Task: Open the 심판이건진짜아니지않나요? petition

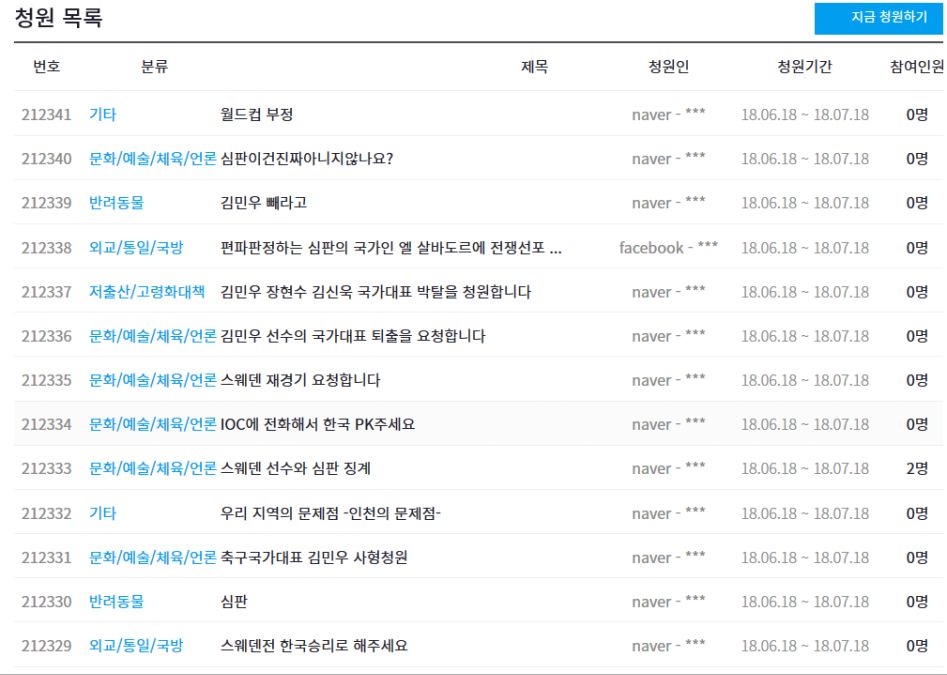Action: pos(307,158)
